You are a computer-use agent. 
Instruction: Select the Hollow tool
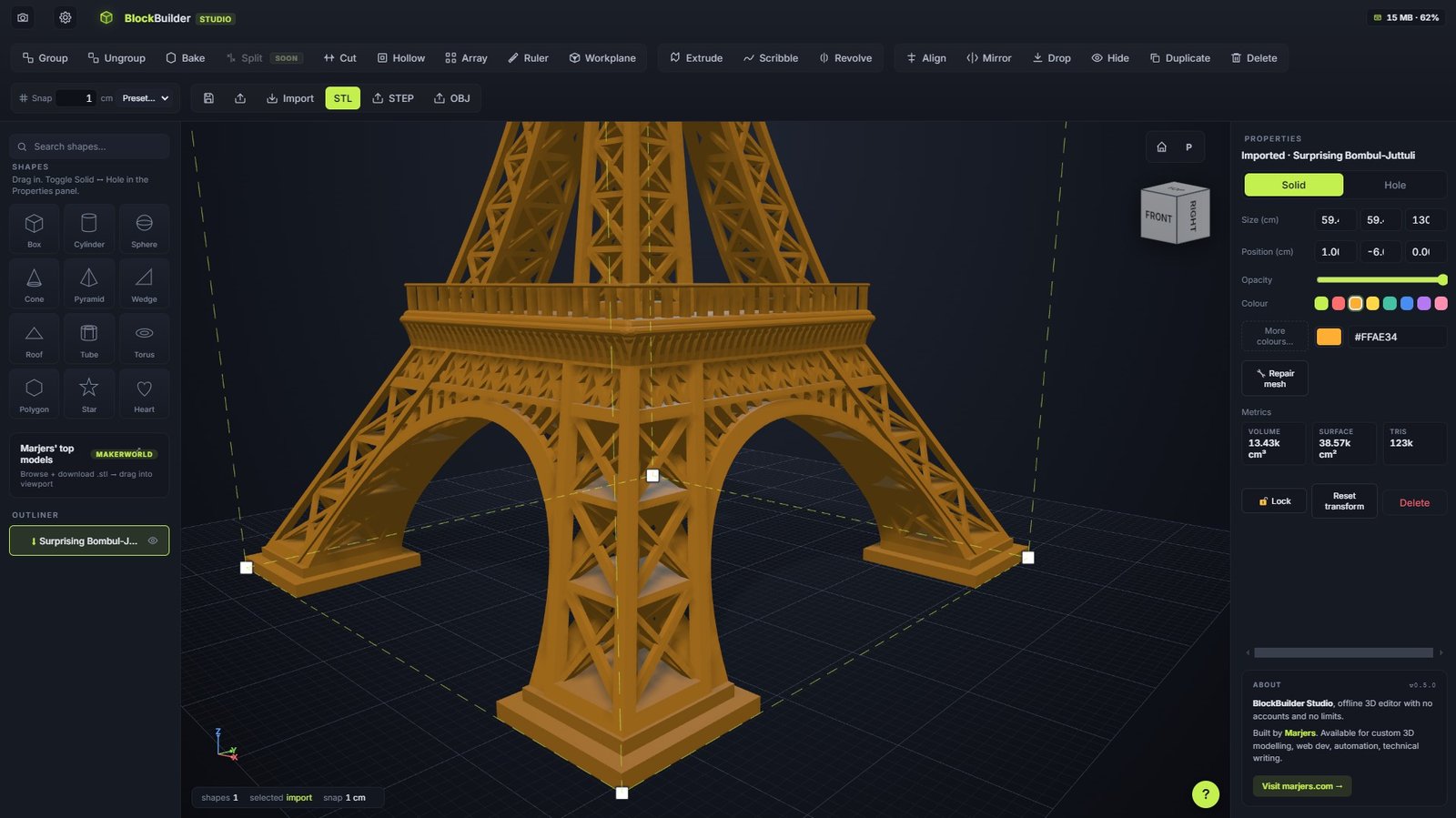[x=401, y=57]
